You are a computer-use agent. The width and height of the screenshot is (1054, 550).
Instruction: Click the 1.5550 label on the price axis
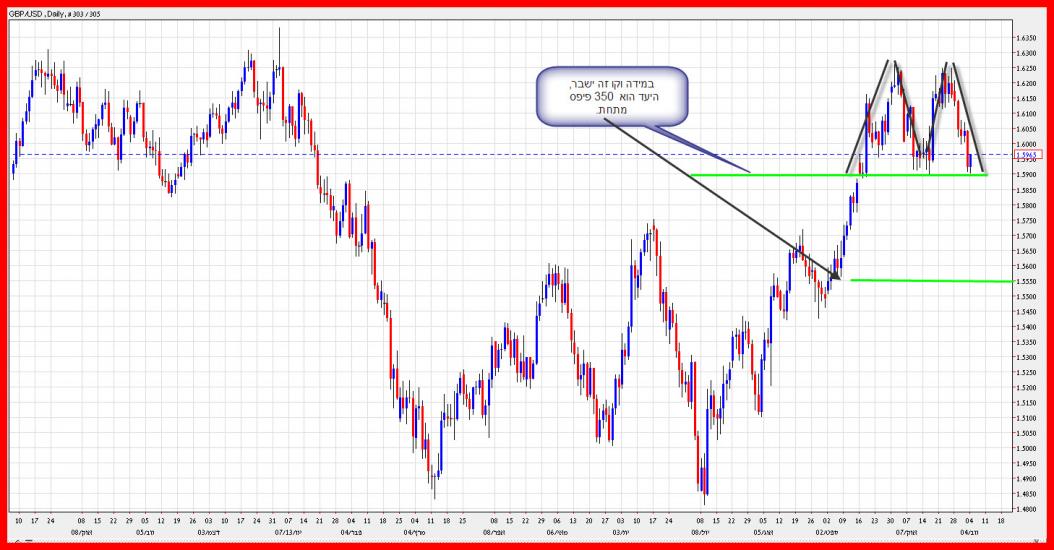[1025, 281]
